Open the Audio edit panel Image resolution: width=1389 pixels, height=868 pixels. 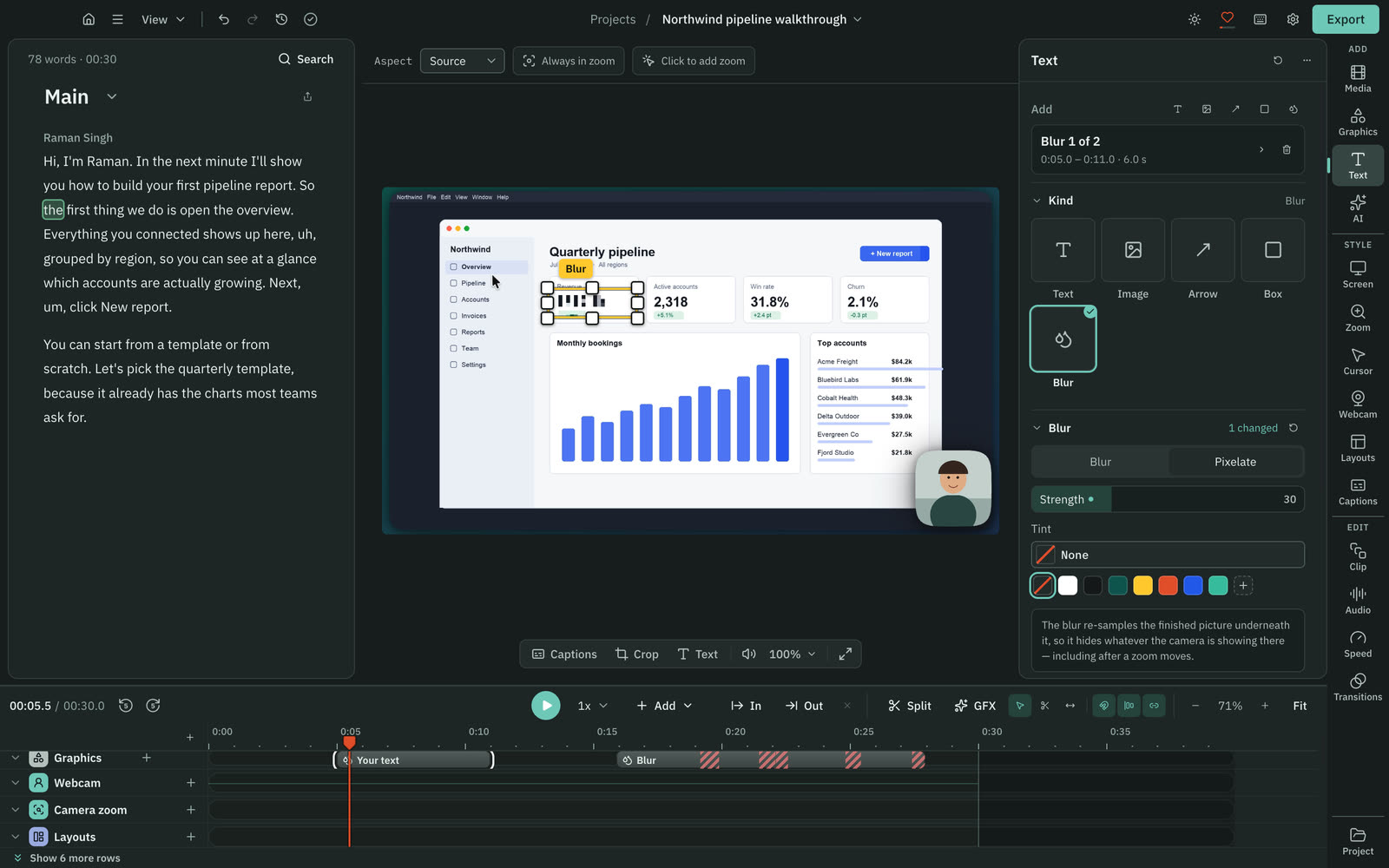(1358, 600)
